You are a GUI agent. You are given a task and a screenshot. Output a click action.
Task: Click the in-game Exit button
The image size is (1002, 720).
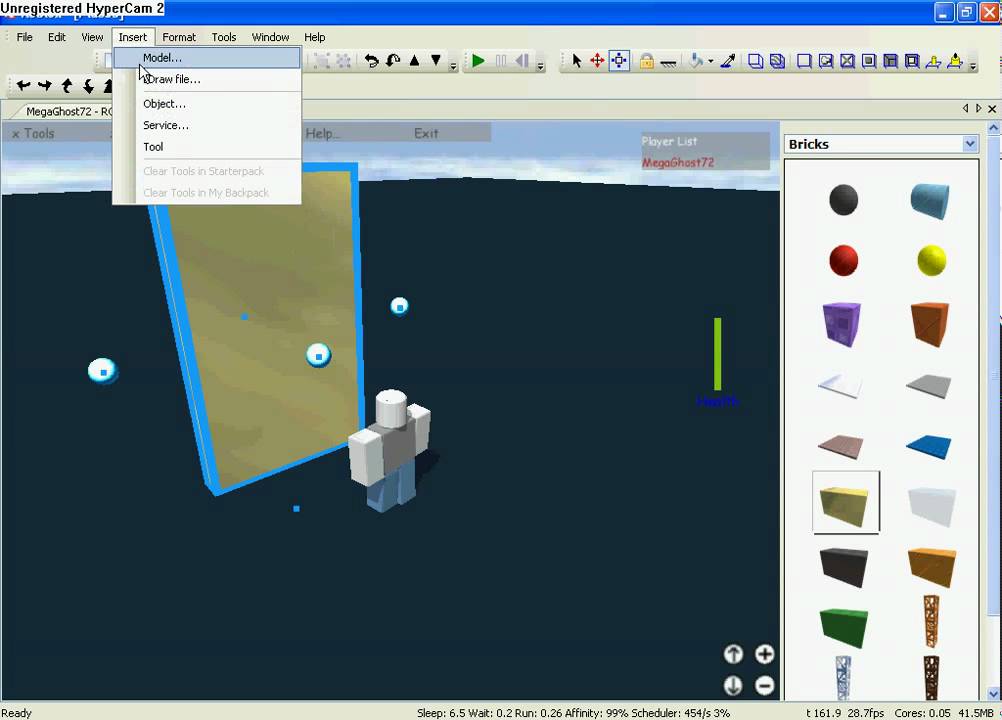point(426,134)
